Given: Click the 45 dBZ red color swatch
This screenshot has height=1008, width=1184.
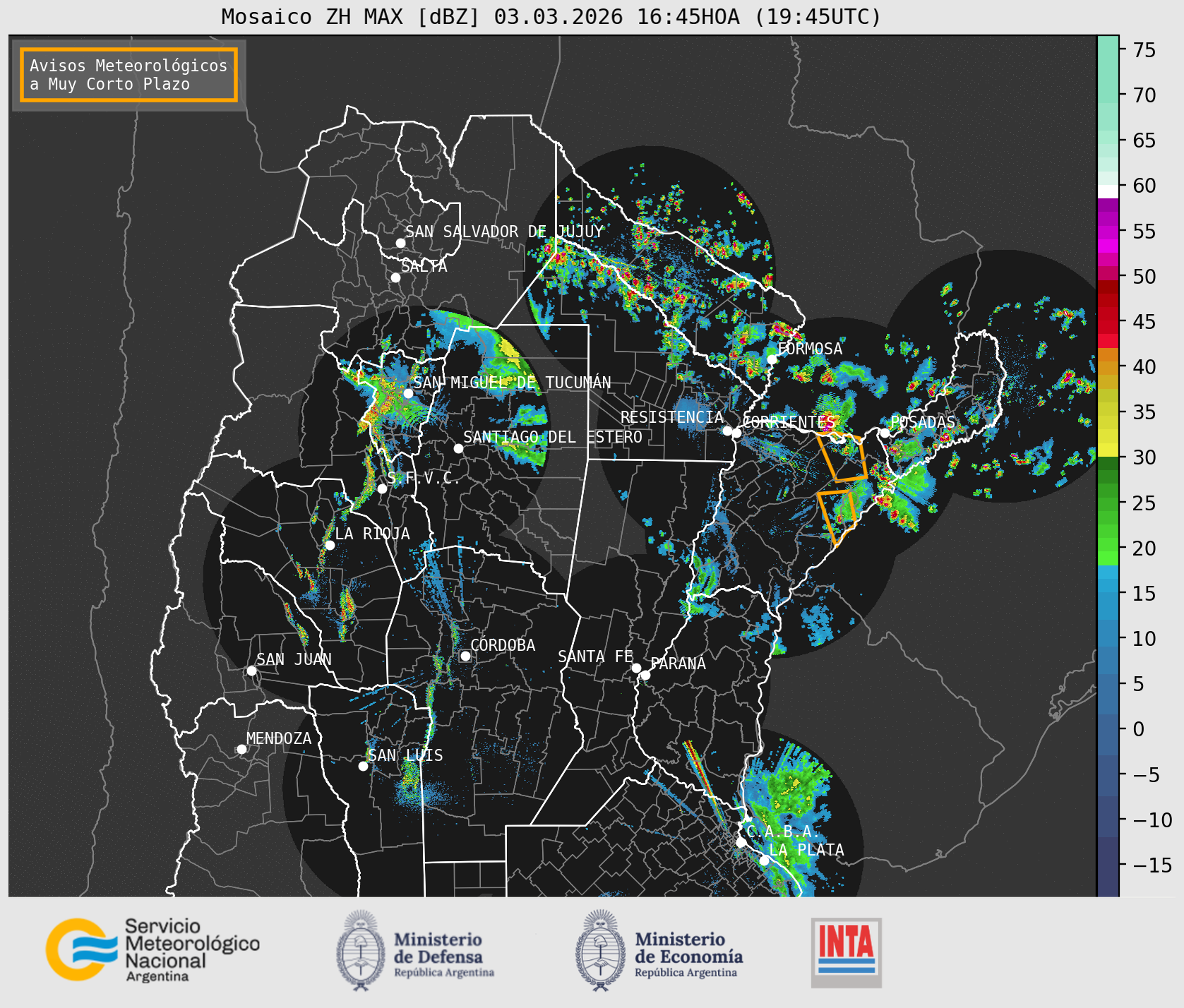Looking at the screenshot, I should coord(1108,325).
